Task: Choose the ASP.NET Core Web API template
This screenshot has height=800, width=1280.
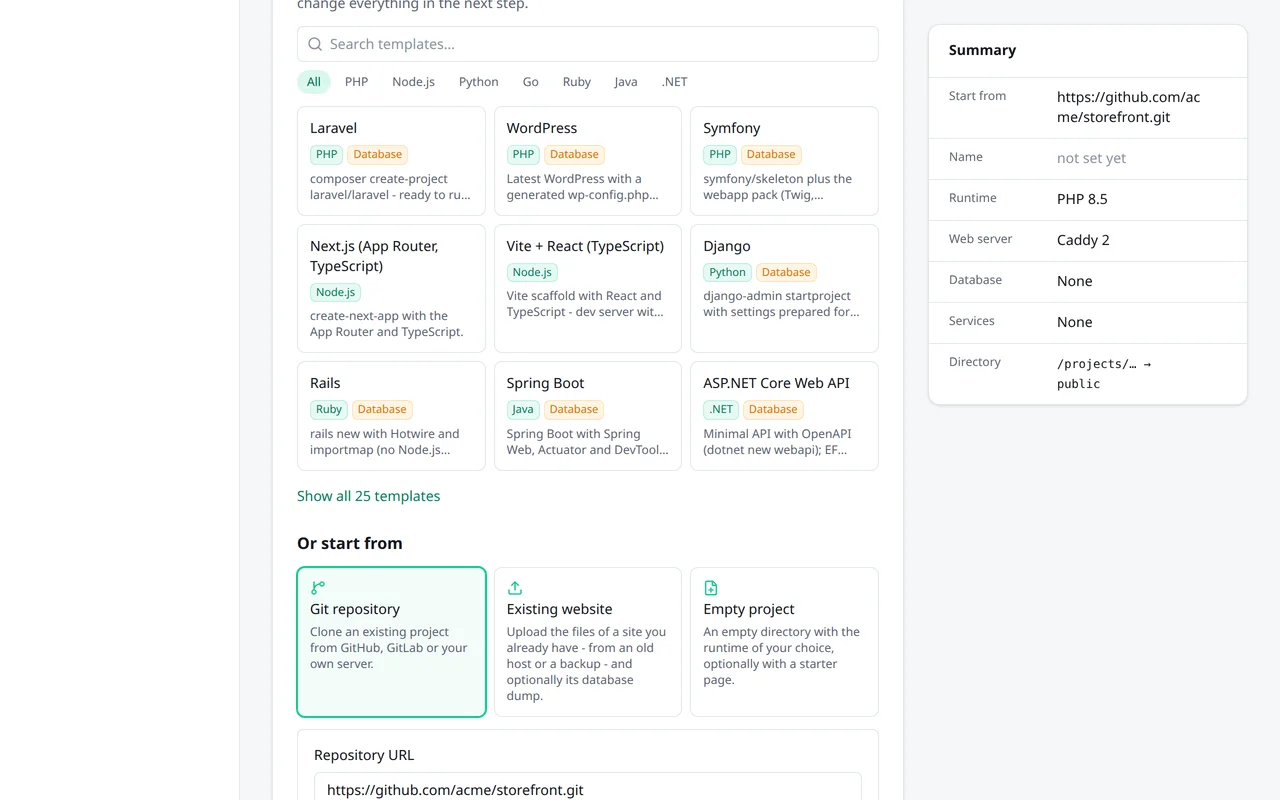Action: tap(784, 416)
